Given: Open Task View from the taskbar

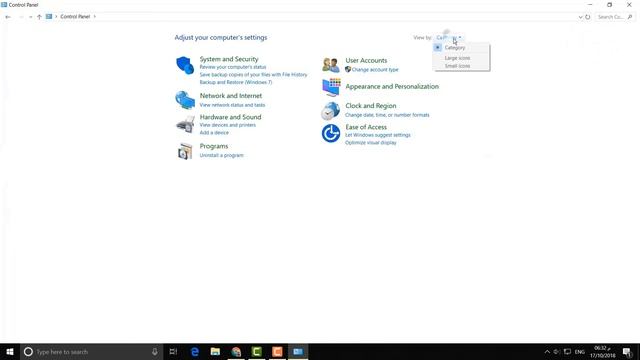Looking at the screenshot, I should 173,351.
